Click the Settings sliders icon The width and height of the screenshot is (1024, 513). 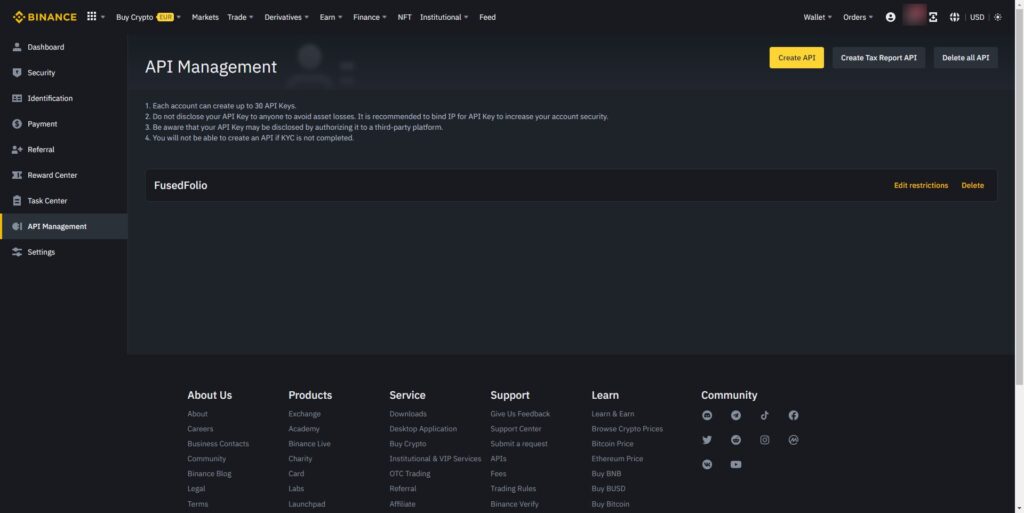[17, 252]
